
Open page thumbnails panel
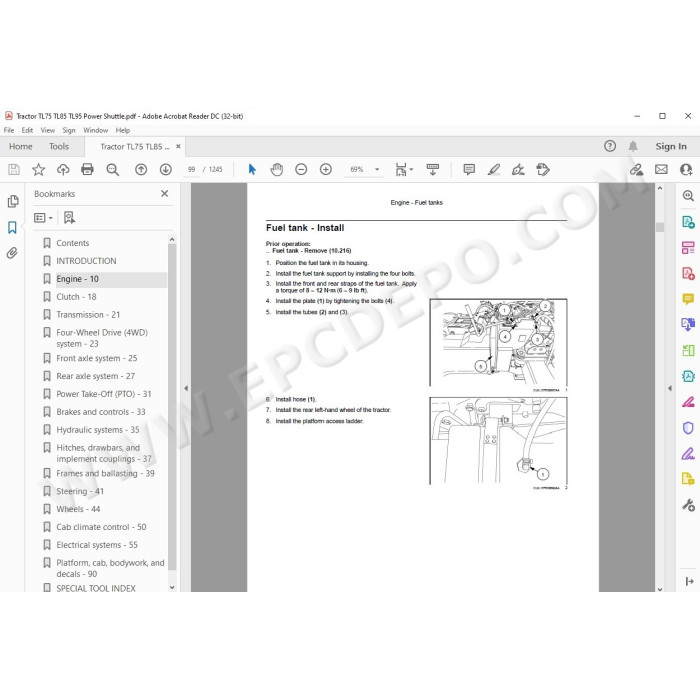pos(13,201)
